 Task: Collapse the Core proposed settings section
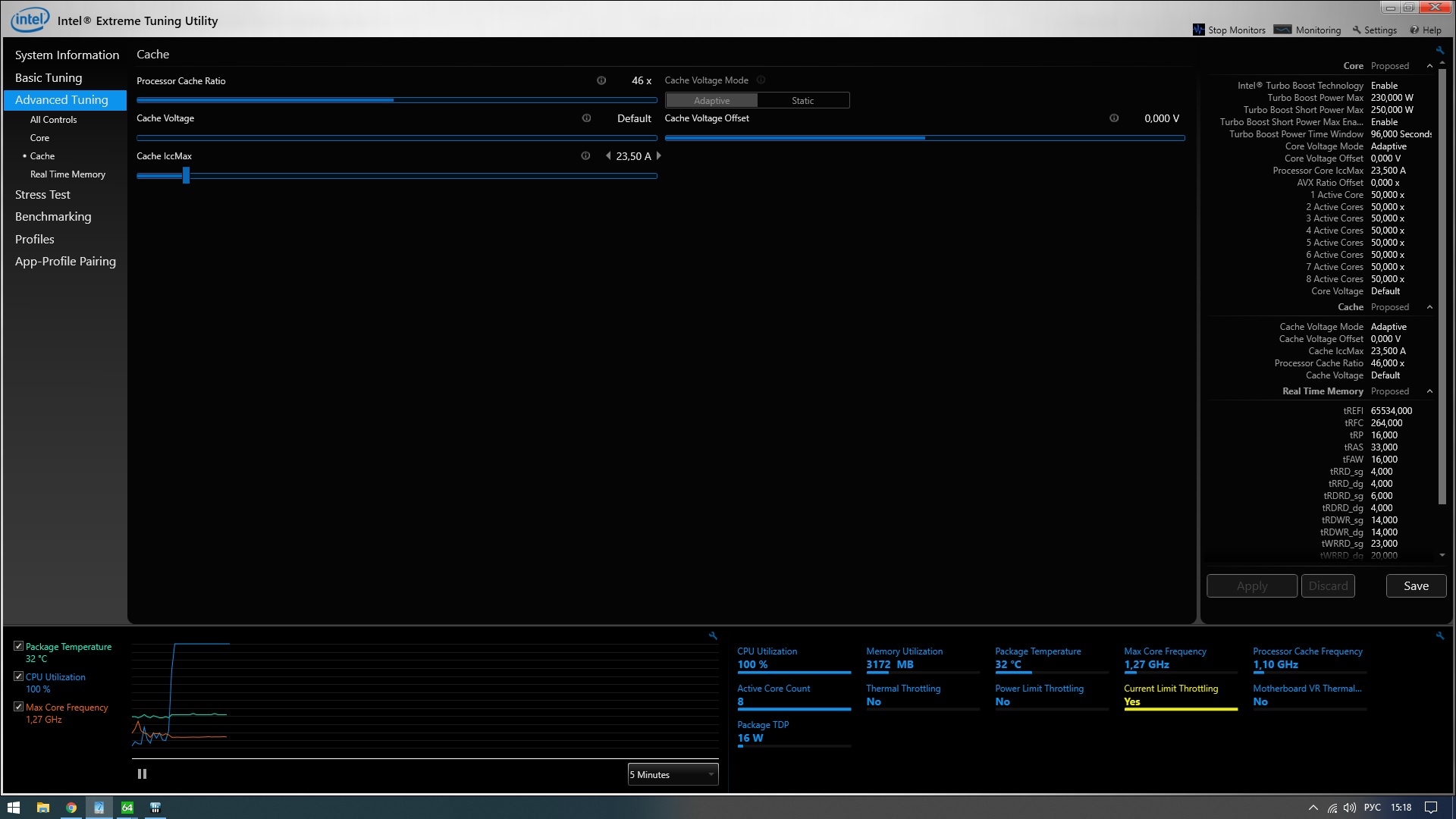[1429, 66]
